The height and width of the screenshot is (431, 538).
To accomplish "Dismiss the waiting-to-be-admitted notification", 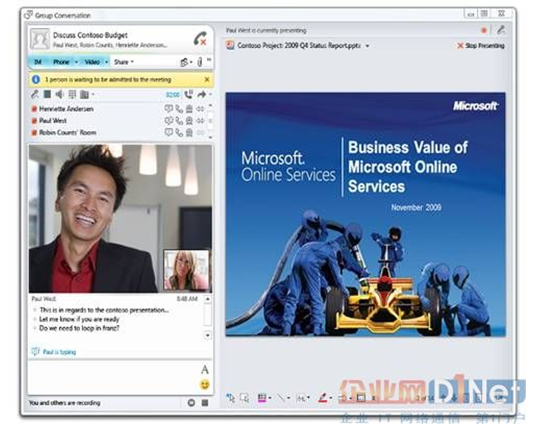I will 207,80.
